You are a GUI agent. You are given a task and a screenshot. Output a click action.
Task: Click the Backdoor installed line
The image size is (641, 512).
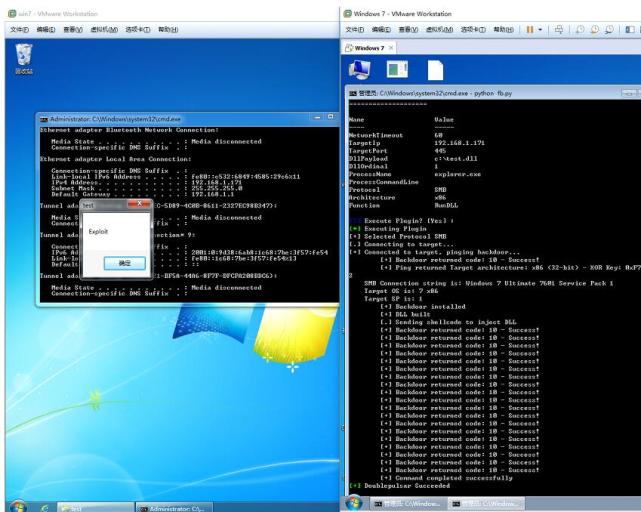[423, 307]
